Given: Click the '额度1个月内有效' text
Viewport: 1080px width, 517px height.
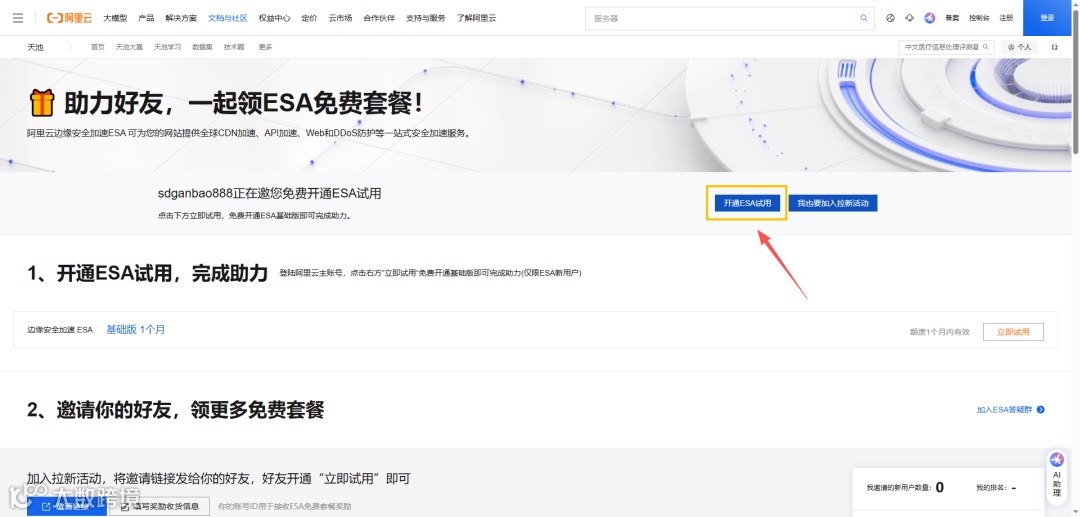Looking at the screenshot, I should (939, 331).
